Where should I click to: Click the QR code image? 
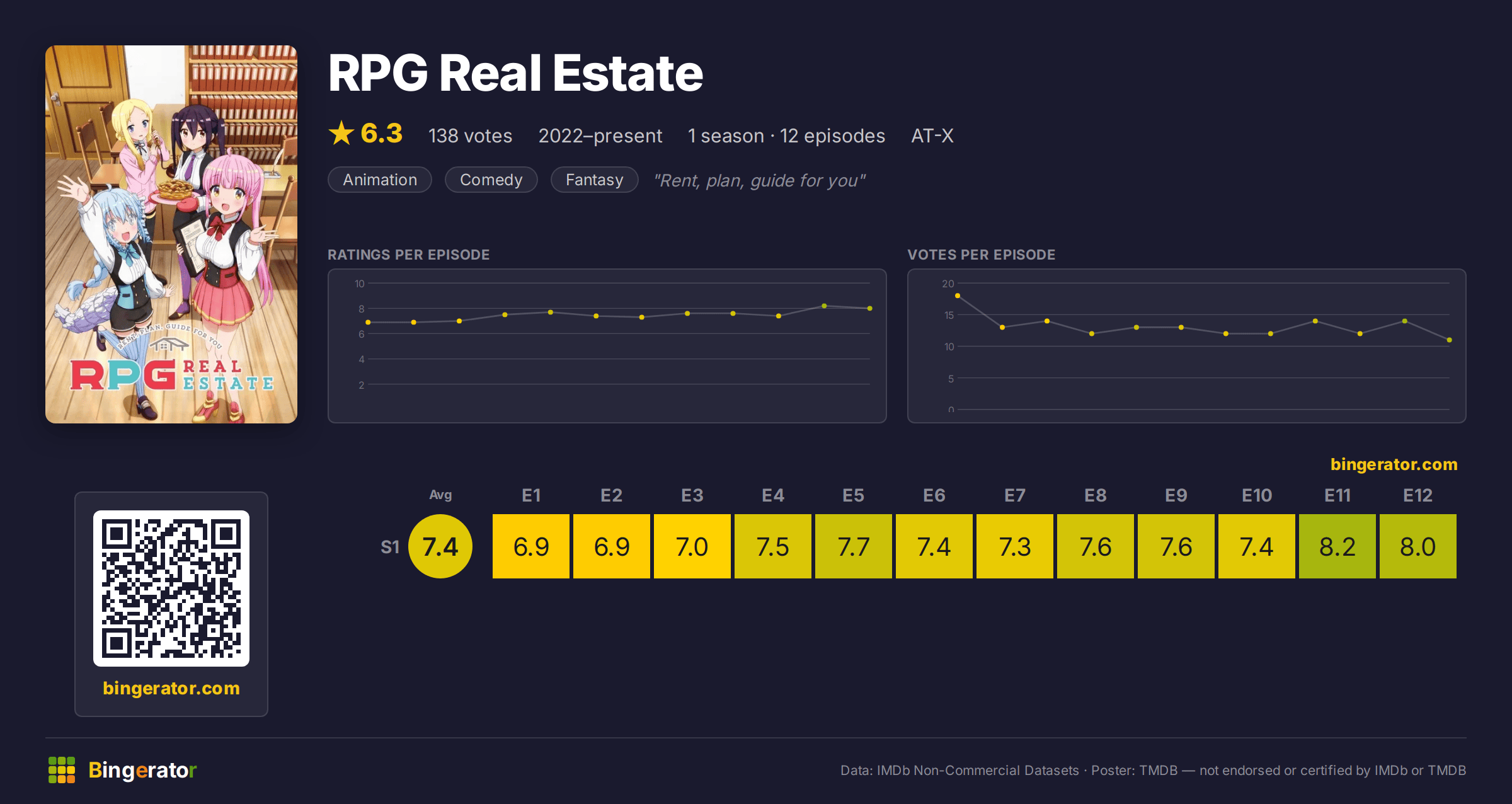[x=171, y=588]
